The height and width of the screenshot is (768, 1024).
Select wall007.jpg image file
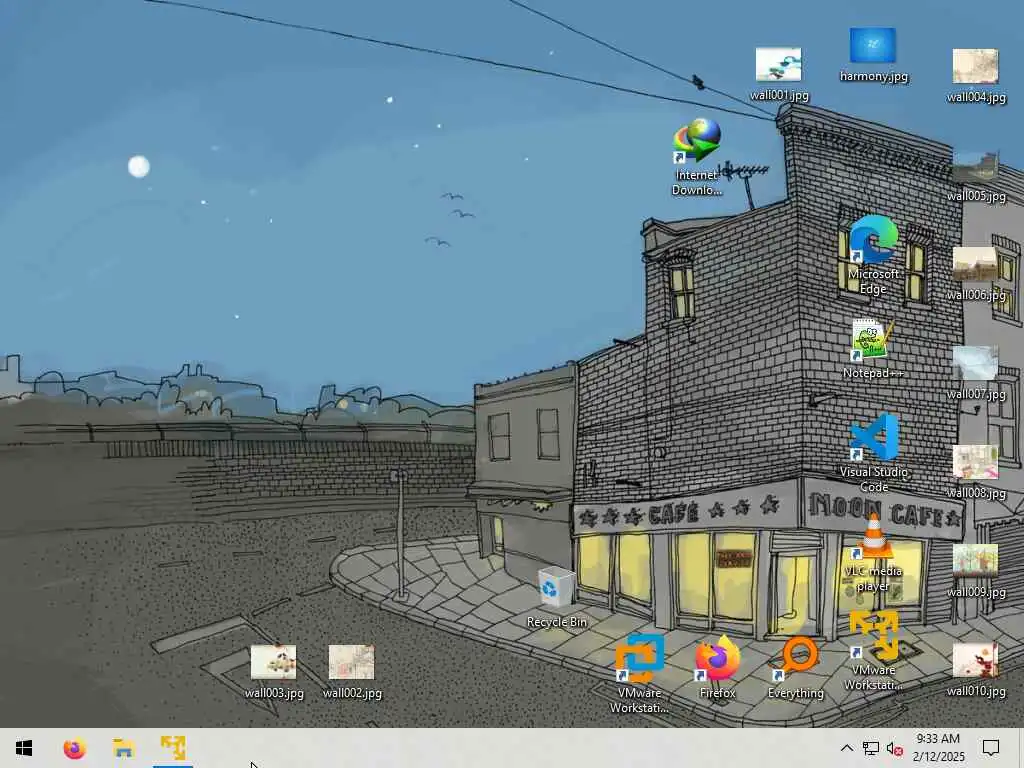click(976, 373)
